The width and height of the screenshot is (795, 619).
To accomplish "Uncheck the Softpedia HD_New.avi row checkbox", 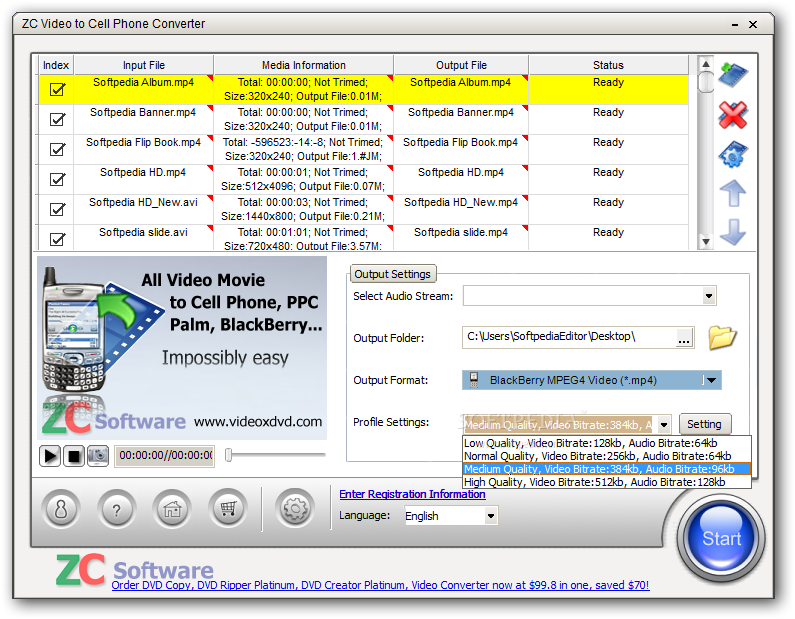I will tap(57, 209).
